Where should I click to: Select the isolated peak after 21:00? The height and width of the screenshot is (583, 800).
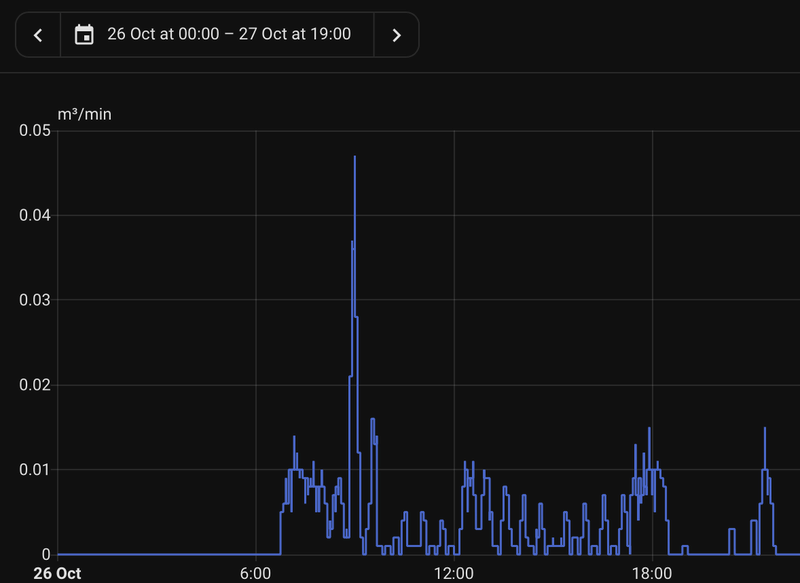[x=765, y=428]
